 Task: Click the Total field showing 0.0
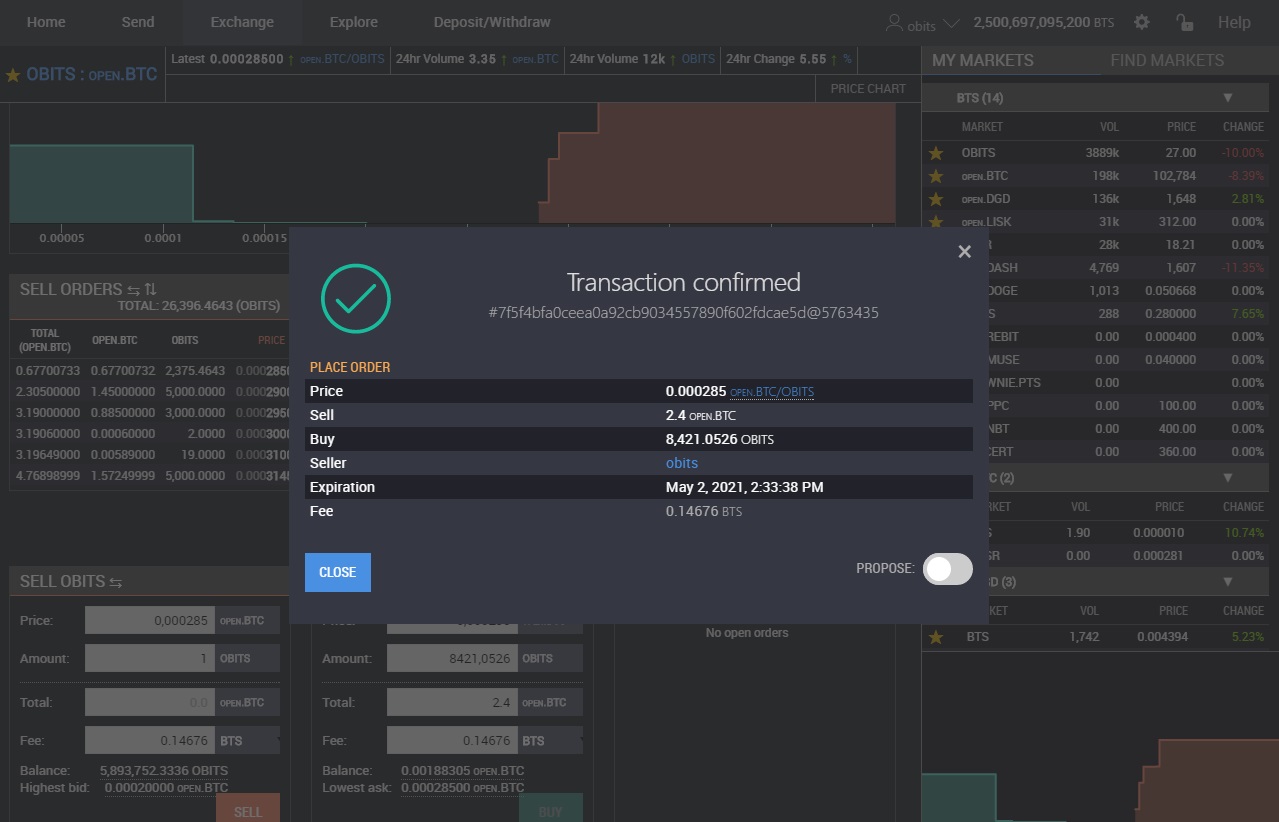point(149,703)
